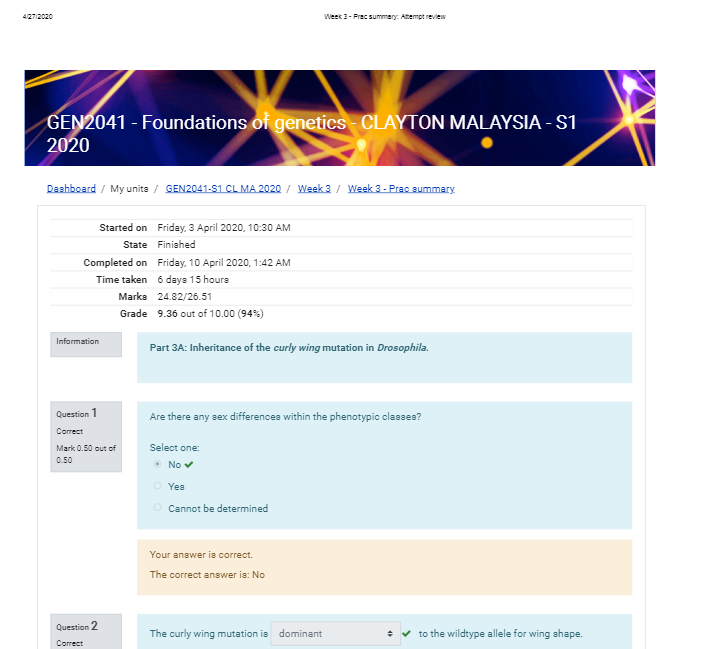Click the completed date 'Friday, 10 April 2020, 1:42 AM'

click(224, 263)
